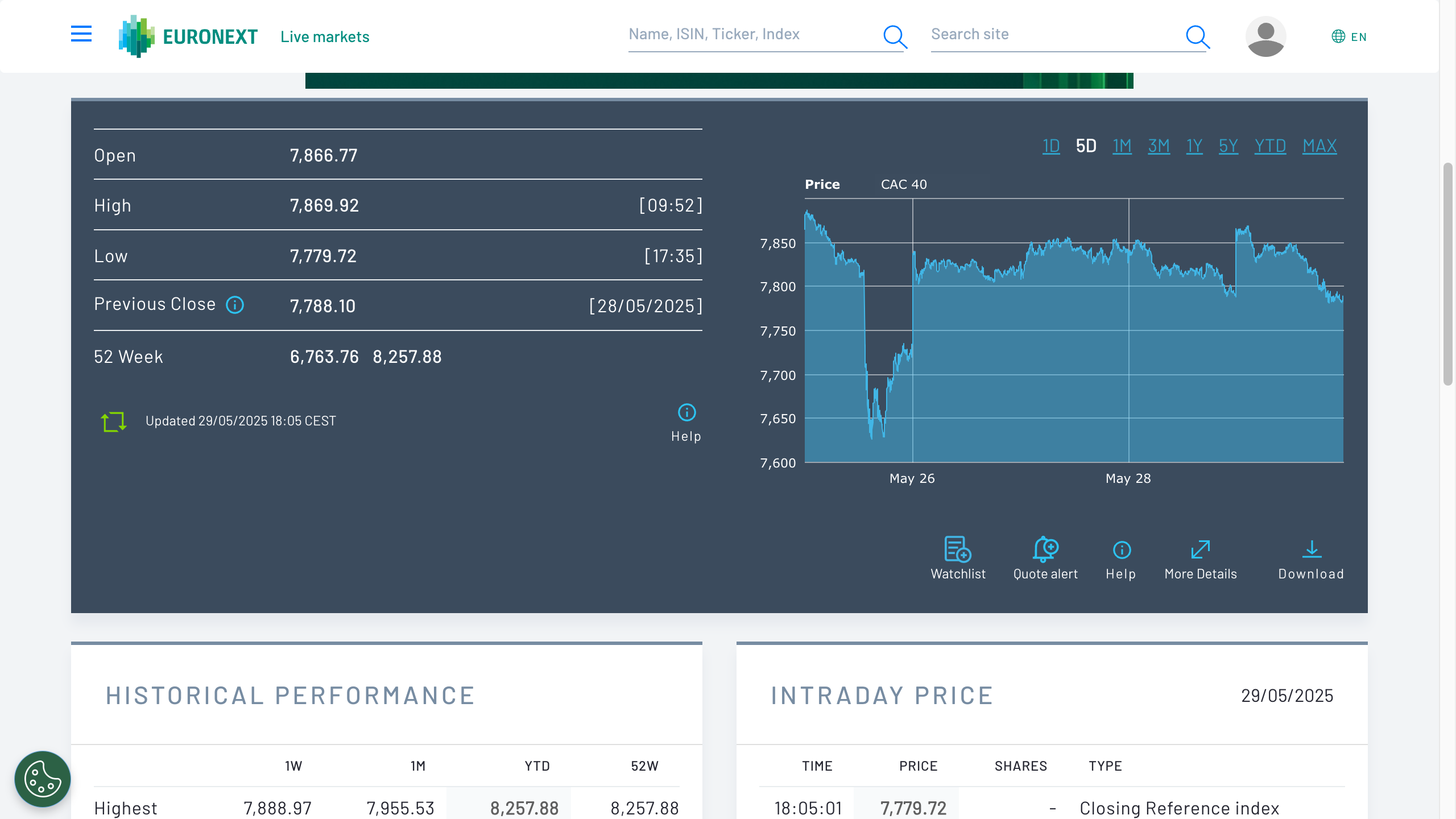Select the YTD chart range
Image resolution: width=1456 pixels, height=819 pixels.
click(x=1269, y=146)
